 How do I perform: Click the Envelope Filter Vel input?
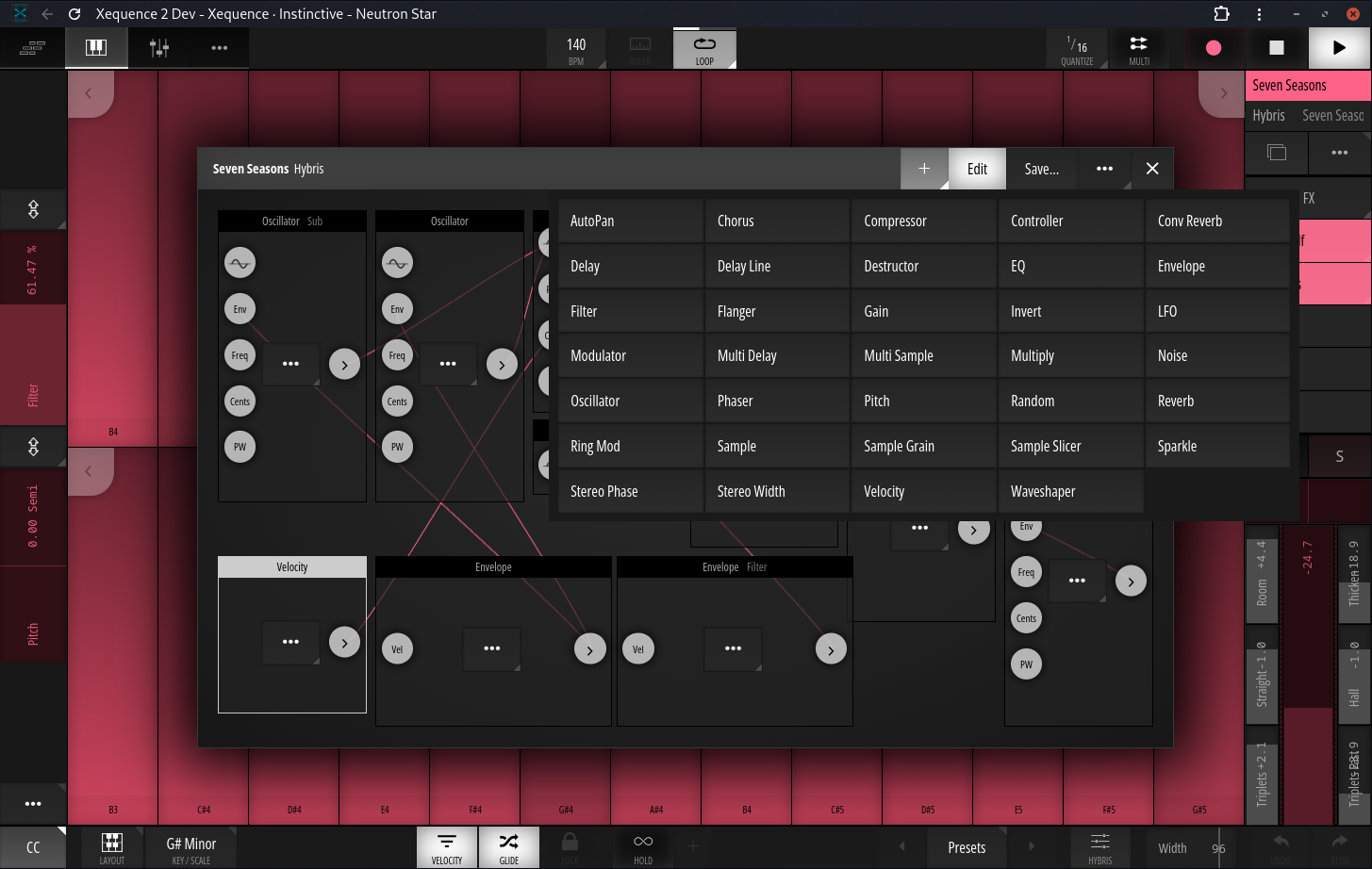coord(638,649)
